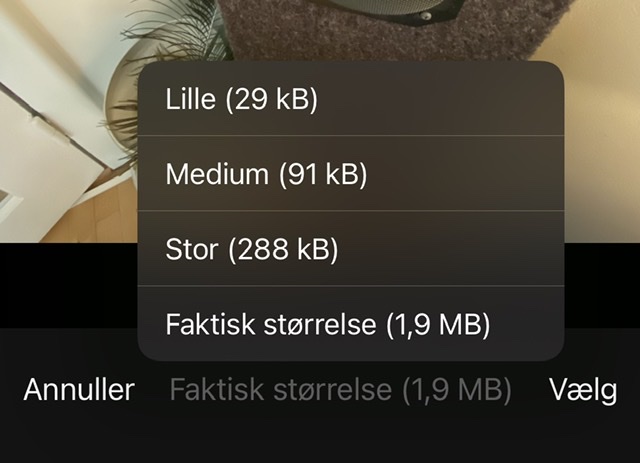Tap the Annuller button
Screen dimensions: 640x463
79,390
